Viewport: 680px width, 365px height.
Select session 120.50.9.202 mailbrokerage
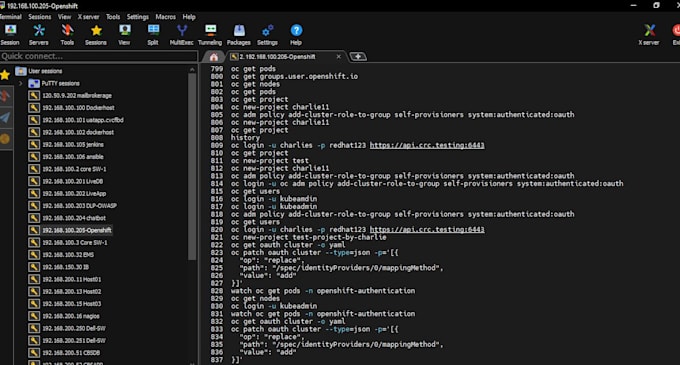tap(77, 95)
